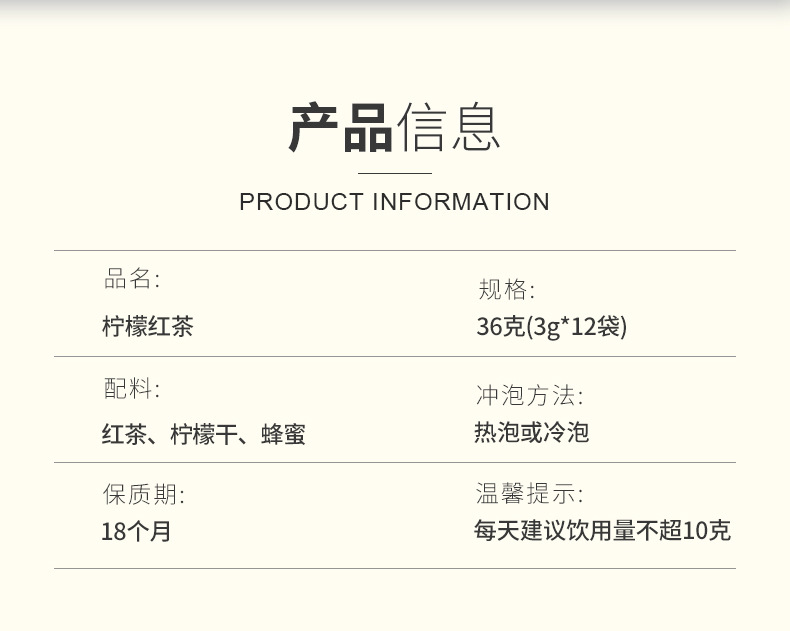Click the long divider line above 品名

pyautogui.click(x=394, y=251)
